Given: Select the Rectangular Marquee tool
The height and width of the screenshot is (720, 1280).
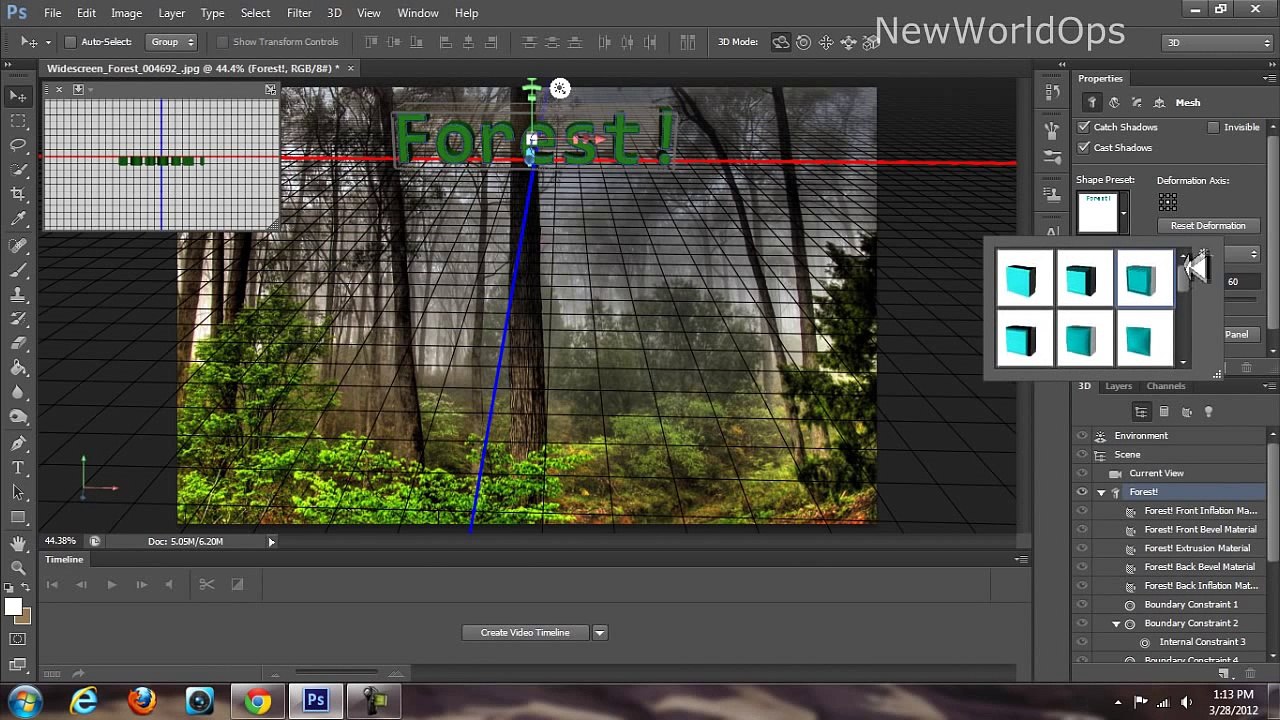Looking at the screenshot, I should click(18, 121).
